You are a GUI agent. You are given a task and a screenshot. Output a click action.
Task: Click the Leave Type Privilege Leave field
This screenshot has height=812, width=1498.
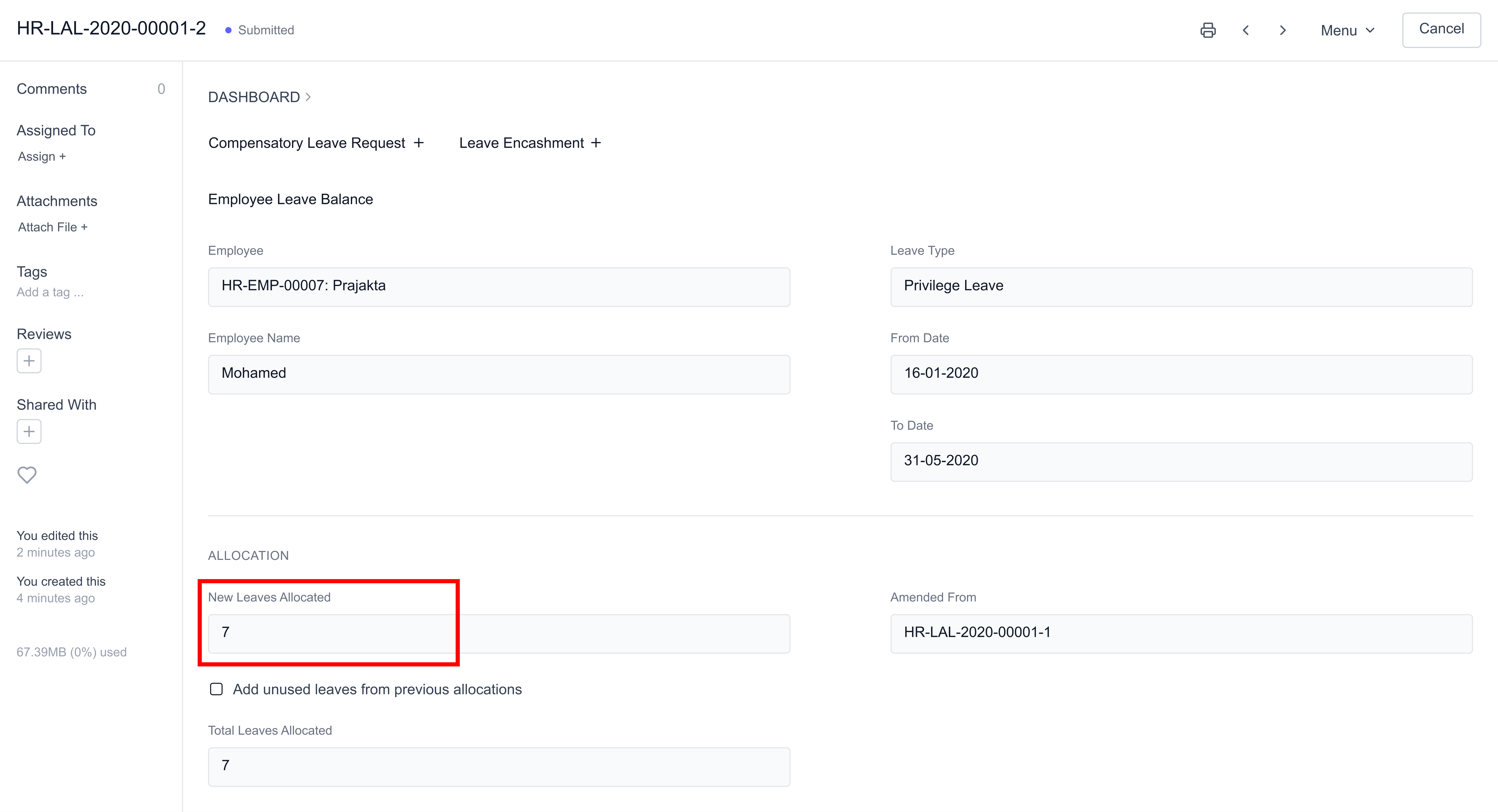[1180, 286]
